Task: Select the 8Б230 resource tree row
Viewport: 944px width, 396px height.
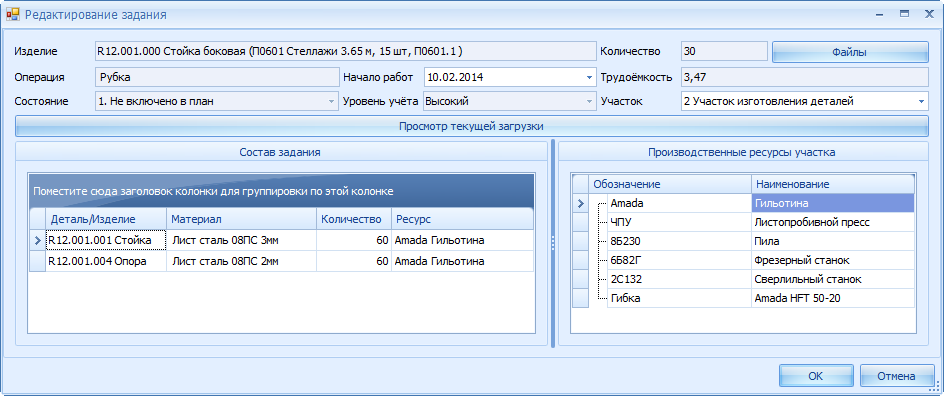Action: click(679, 241)
